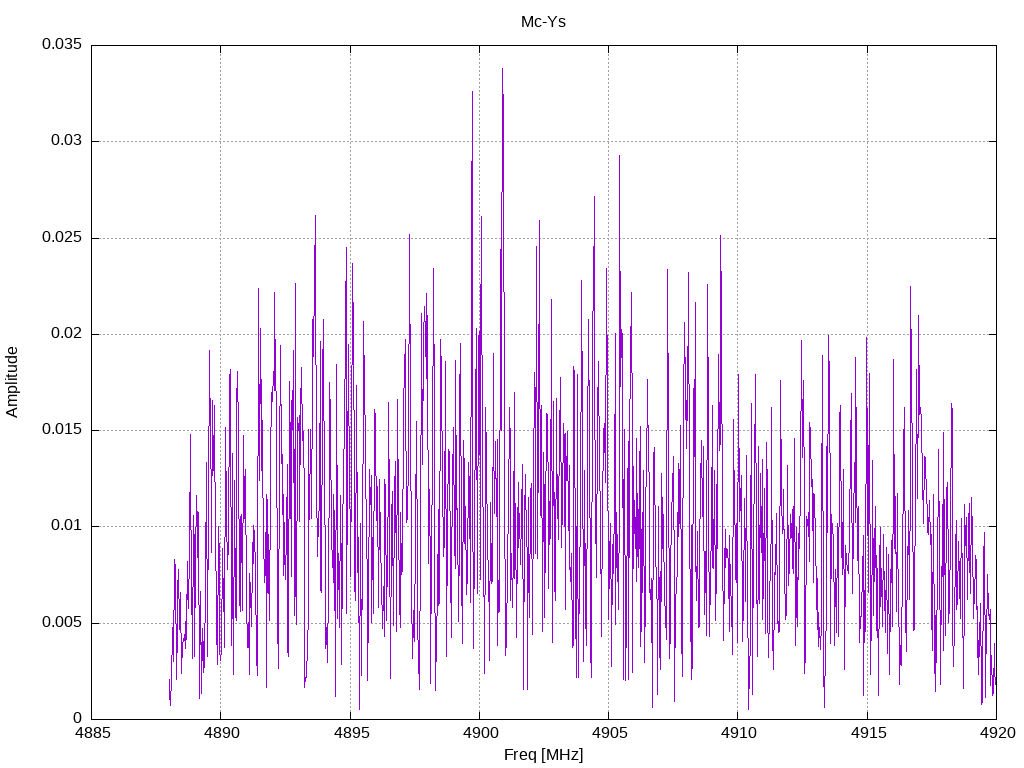This screenshot has height=768, width=1024.
Task: Click the y-axis tick label 0.005
Action: 62,622
